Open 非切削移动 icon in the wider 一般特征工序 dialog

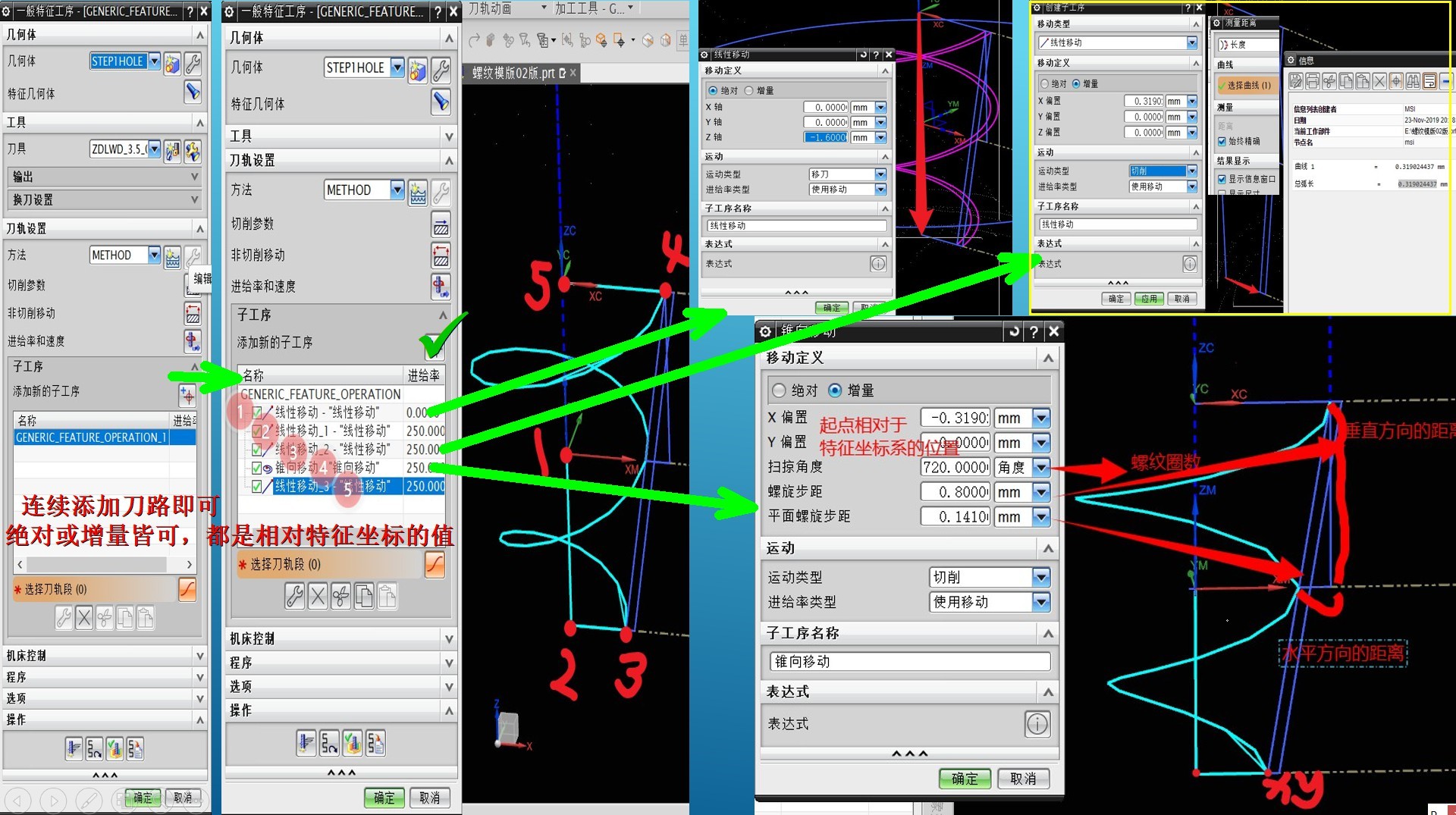[x=441, y=255]
